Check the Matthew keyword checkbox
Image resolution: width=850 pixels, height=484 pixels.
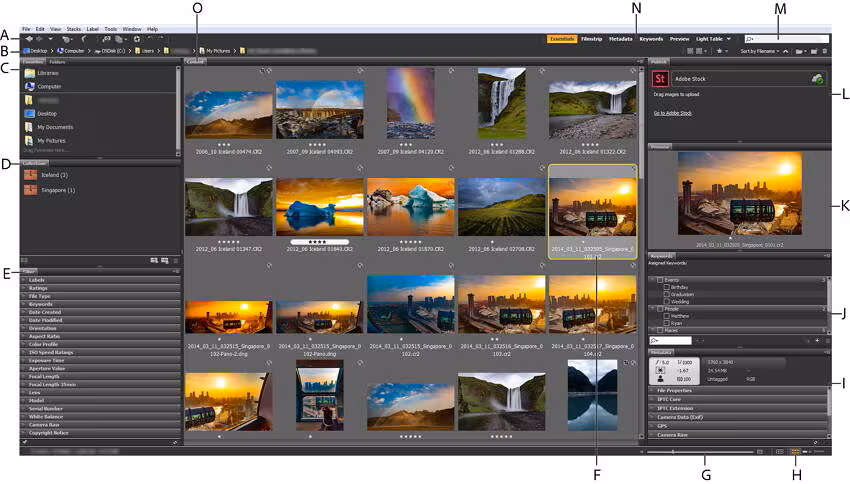point(667,316)
